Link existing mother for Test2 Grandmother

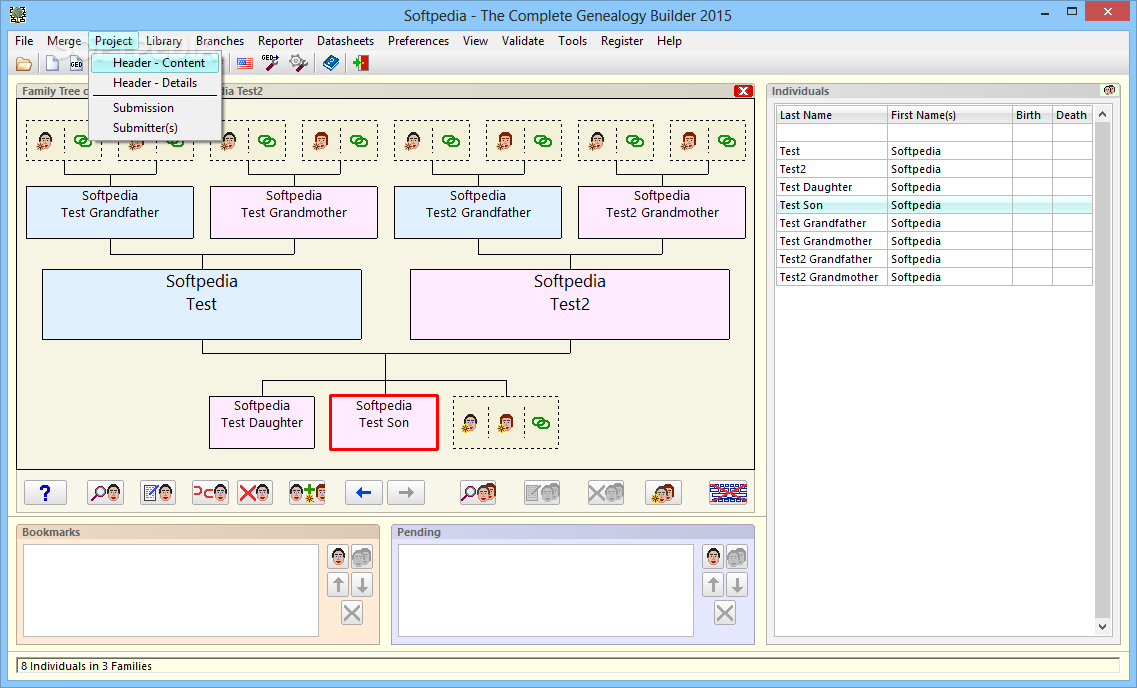(x=727, y=141)
